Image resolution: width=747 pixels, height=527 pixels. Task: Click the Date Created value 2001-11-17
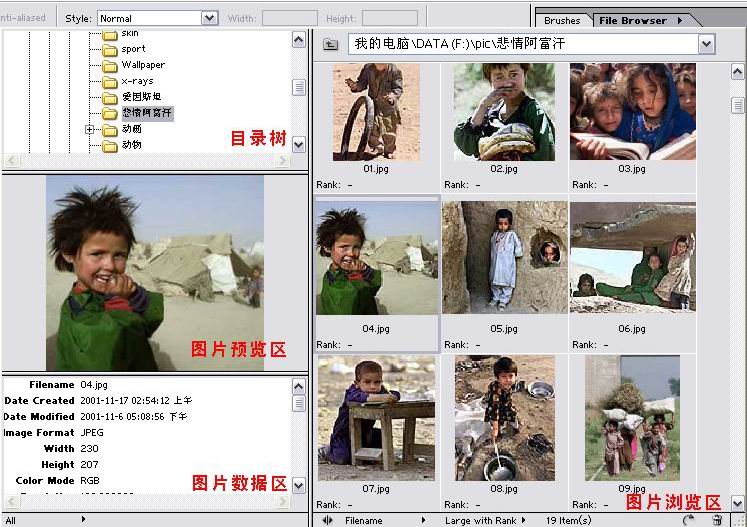pos(136,401)
